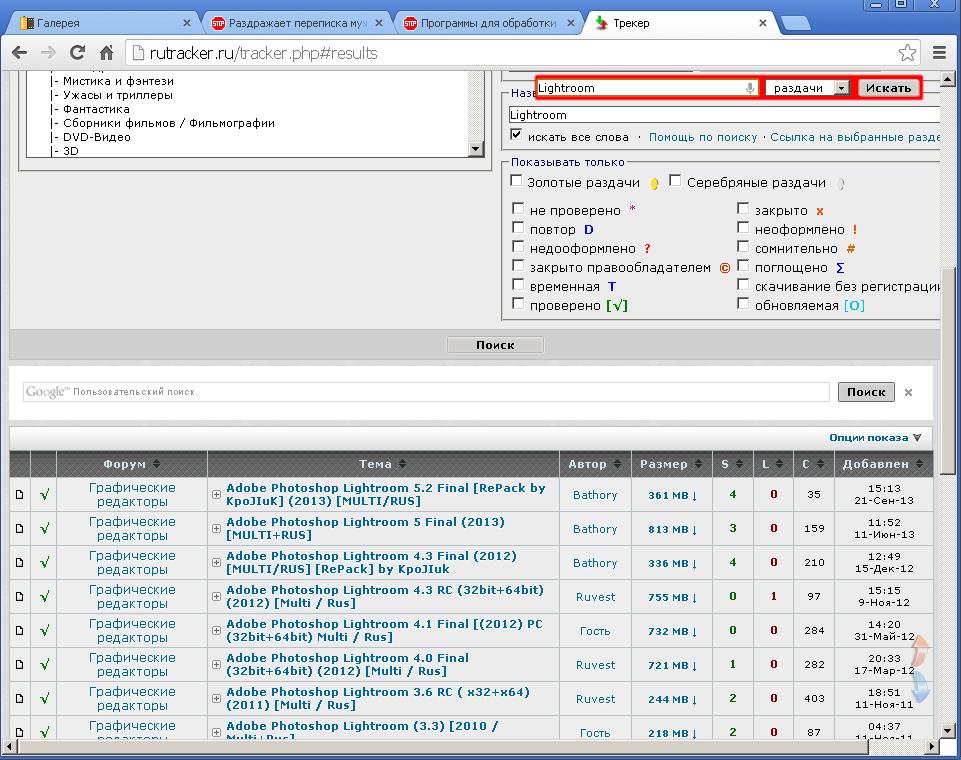Open the раздачи dropdown near search
The image size is (961, 760).
[x=807, y=88]
